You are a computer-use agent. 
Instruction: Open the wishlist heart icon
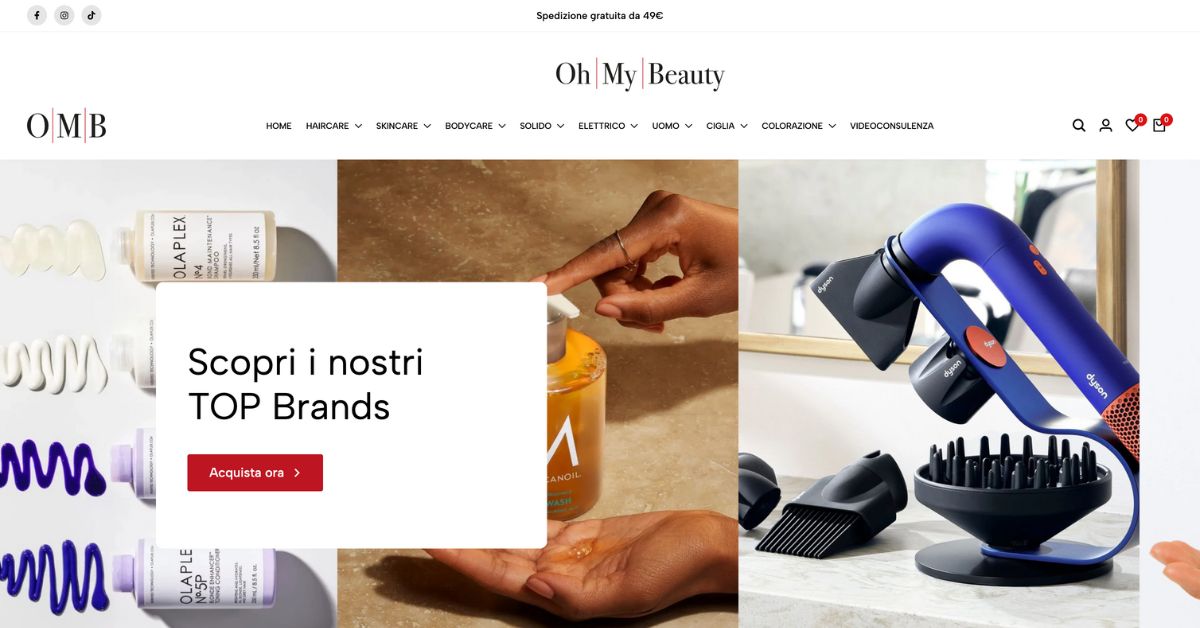pyautogui.click(x=1134, y=124)
